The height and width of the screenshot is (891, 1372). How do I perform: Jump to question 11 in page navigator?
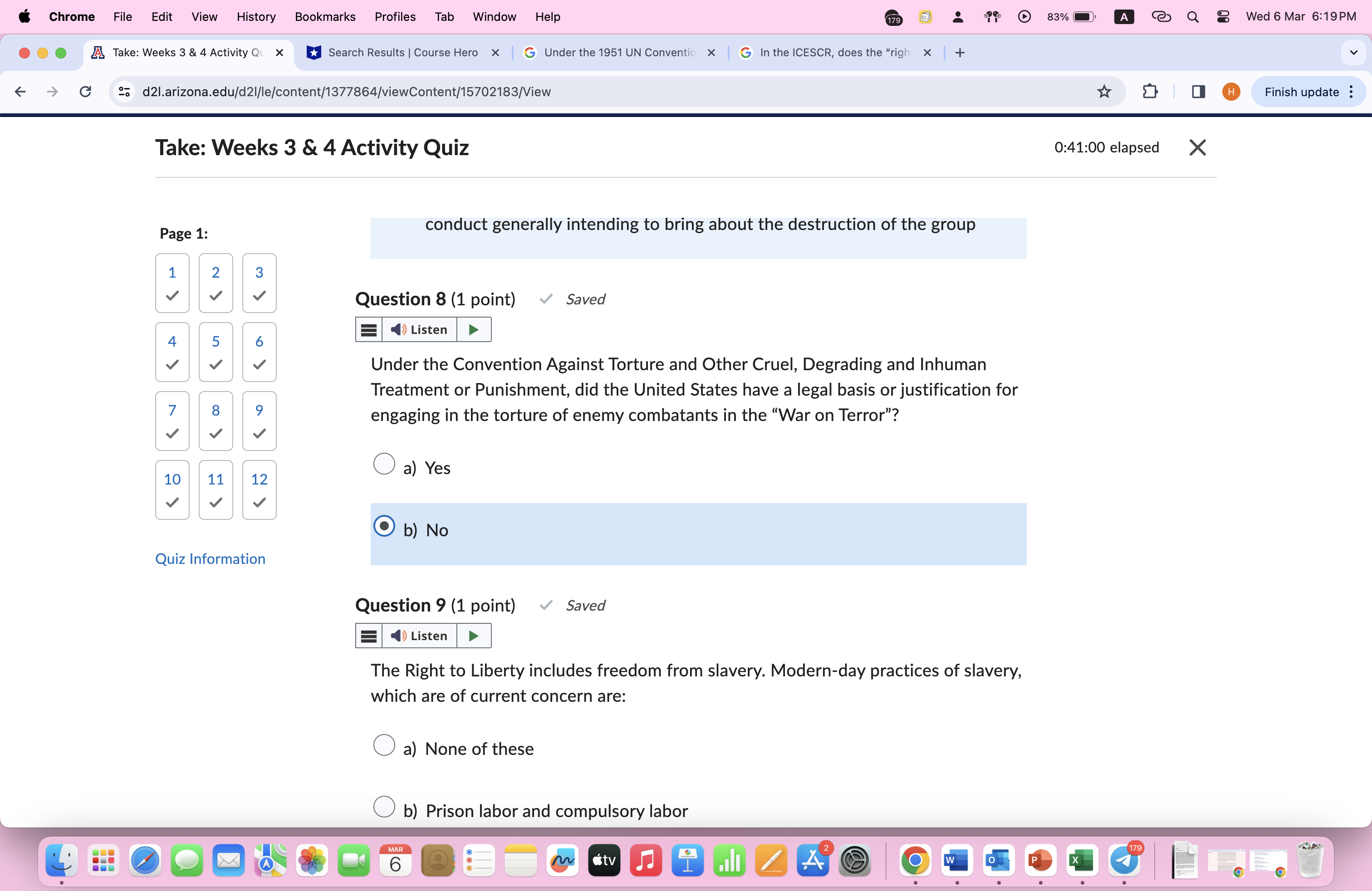tap(216, 490)
